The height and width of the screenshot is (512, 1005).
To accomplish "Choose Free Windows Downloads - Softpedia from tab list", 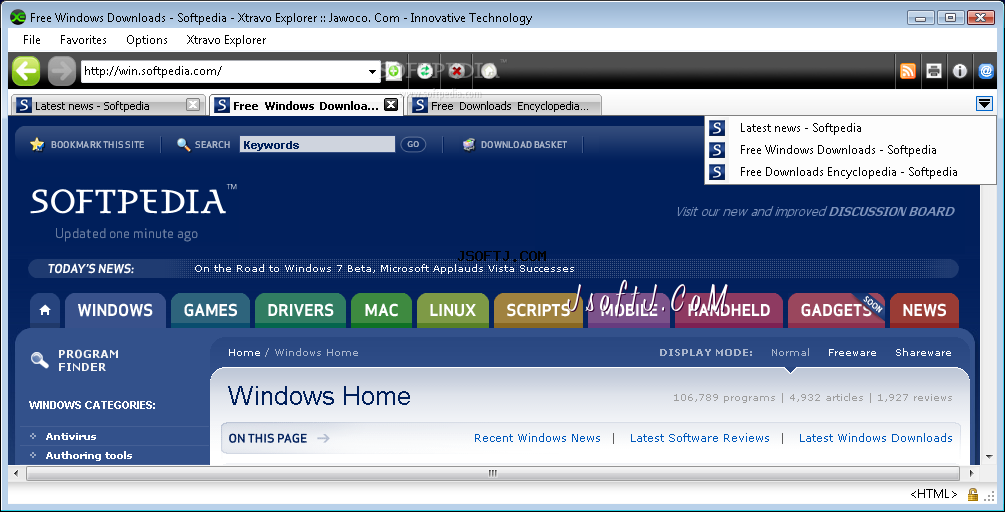I will coord(838,150).
